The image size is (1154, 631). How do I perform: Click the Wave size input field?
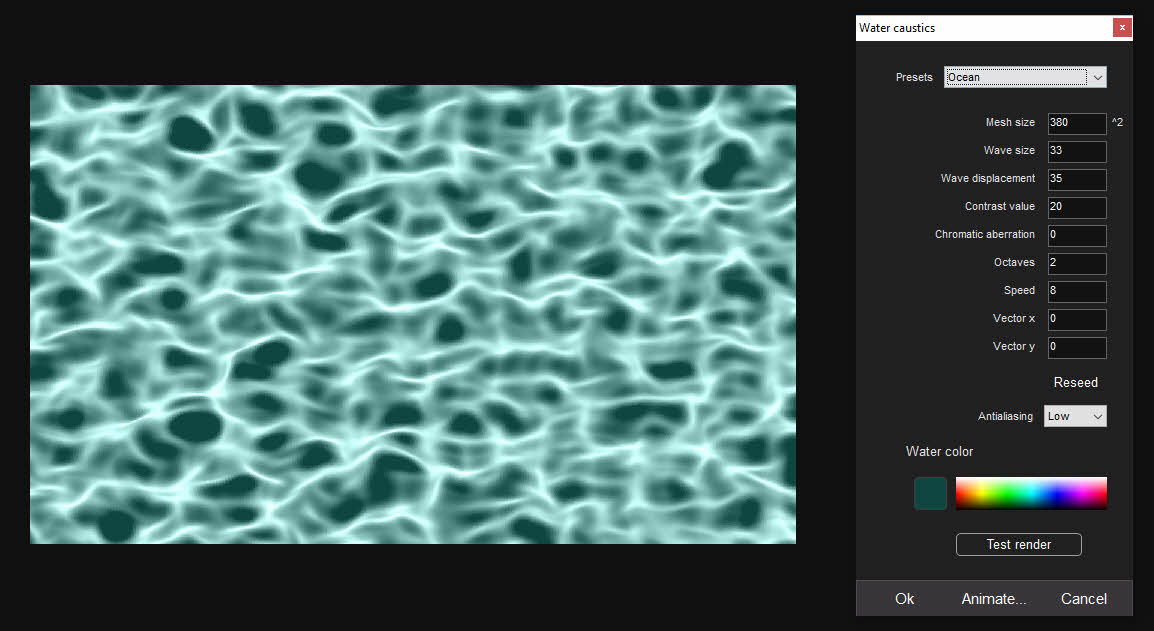coord(1076,151)
